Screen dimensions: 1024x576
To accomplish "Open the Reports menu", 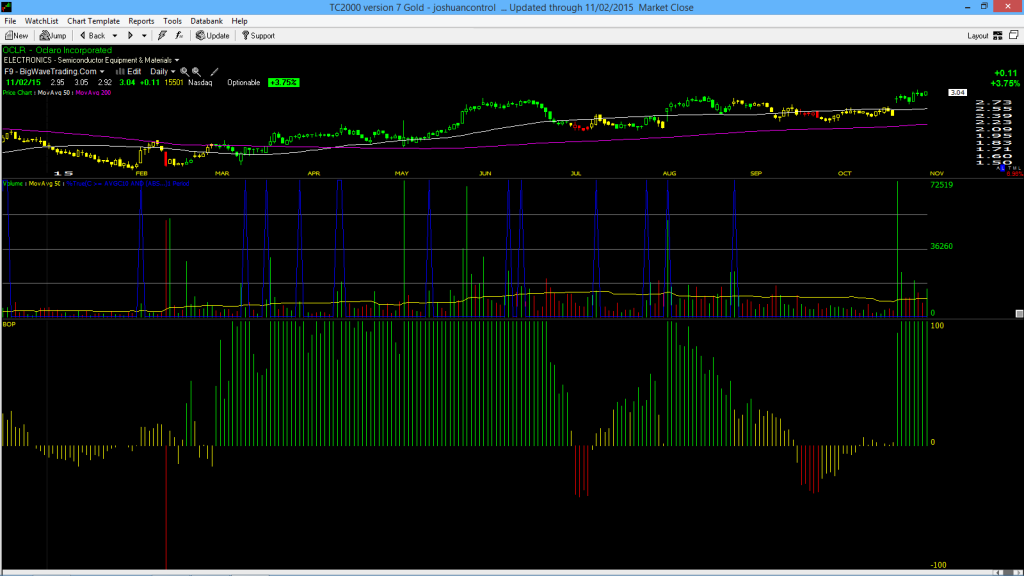I will [x=141, y=21].
